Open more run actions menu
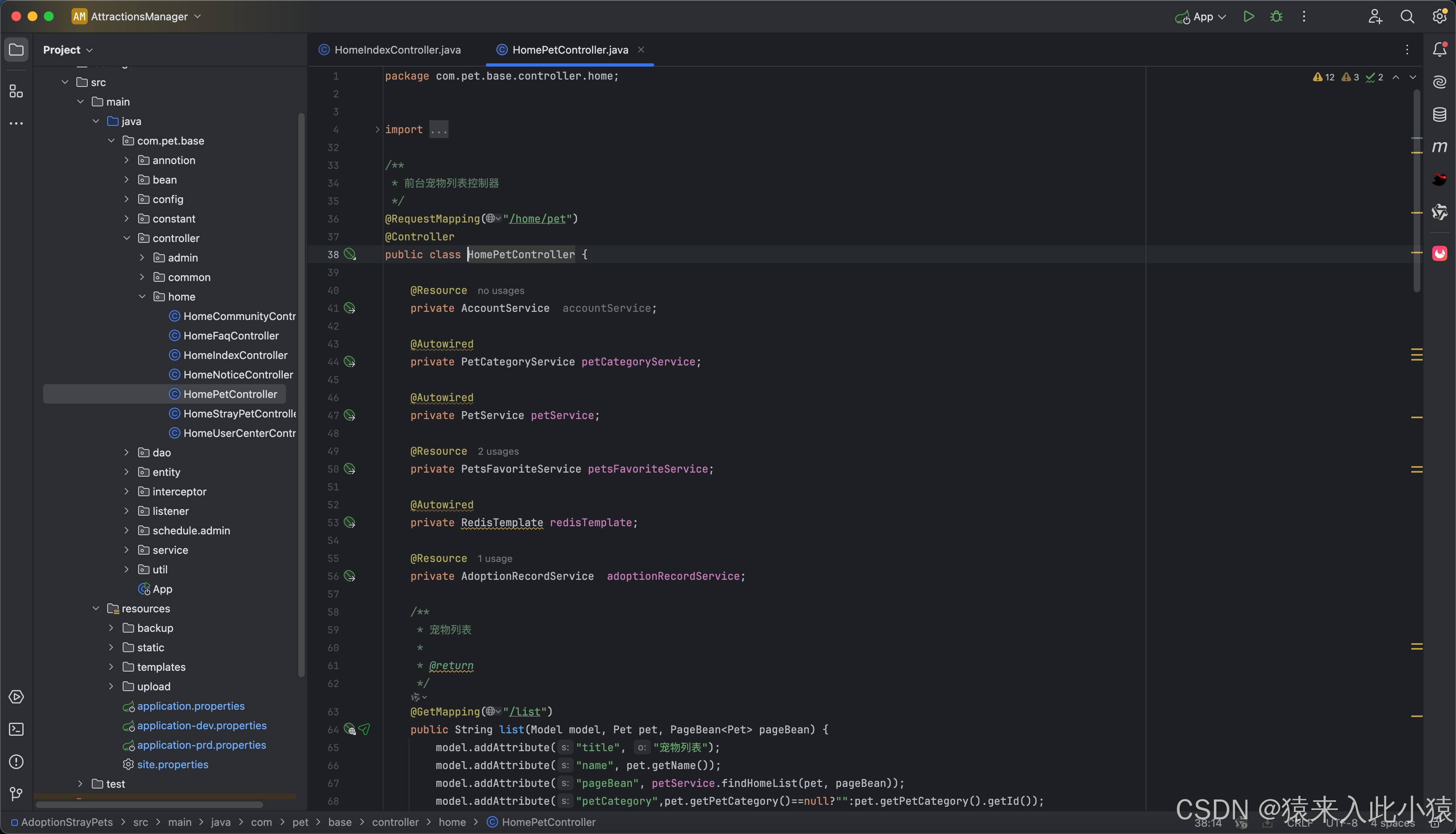This screenshot has width=1456, height=834. tap(1304, 17)
